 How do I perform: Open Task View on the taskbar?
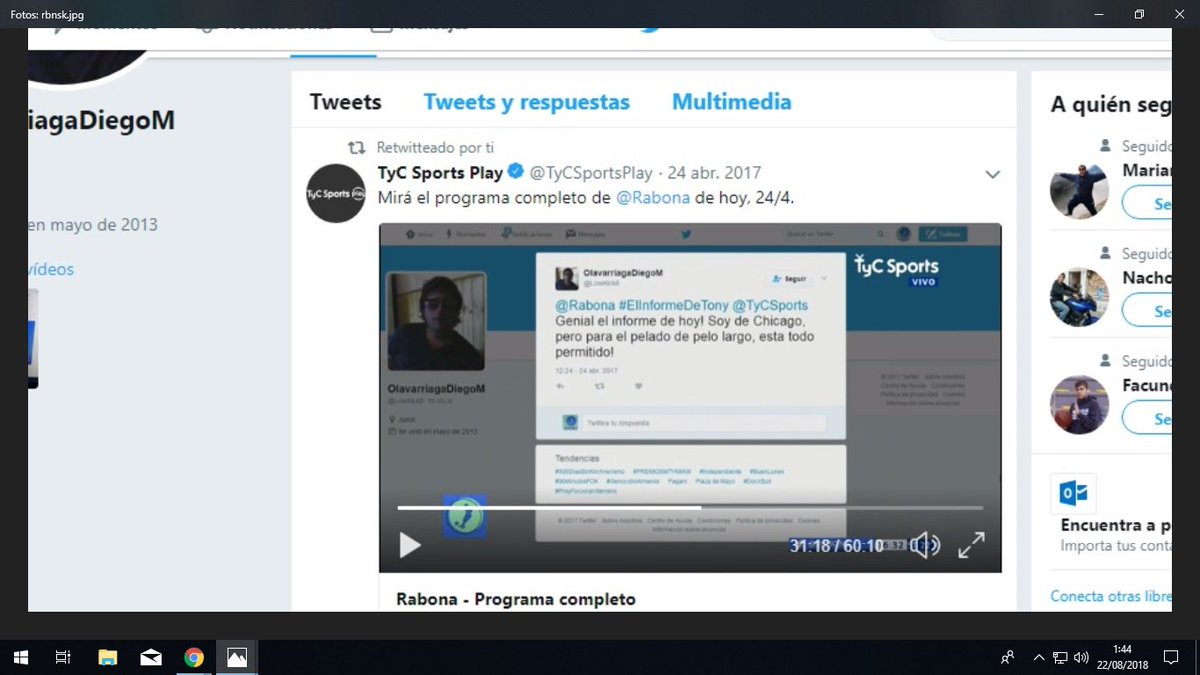tap(63, 657)
